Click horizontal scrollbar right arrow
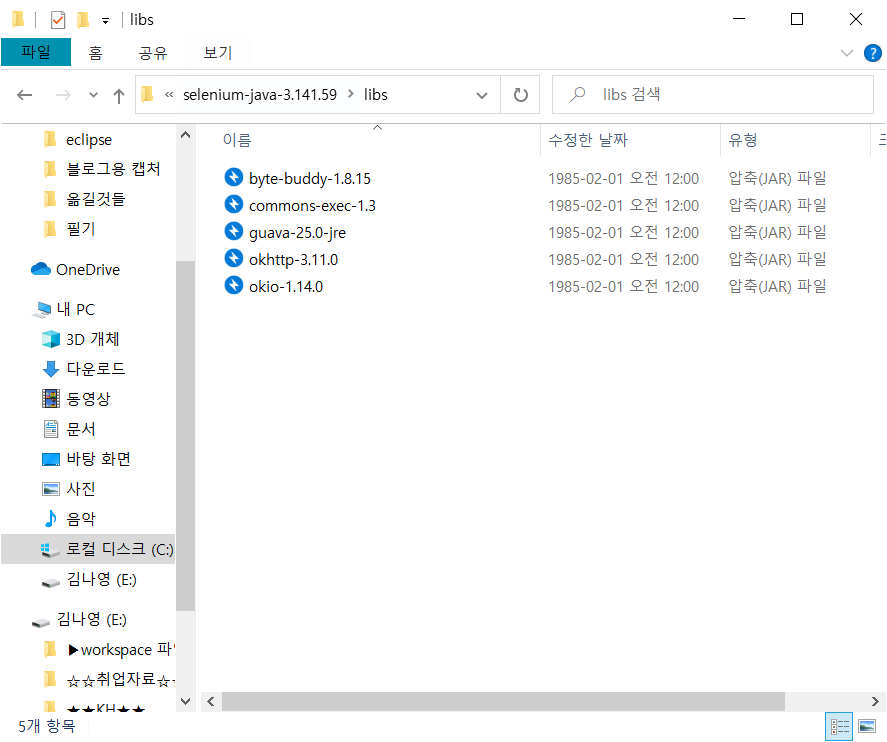 pyautogui.click(x=875, y=701)
